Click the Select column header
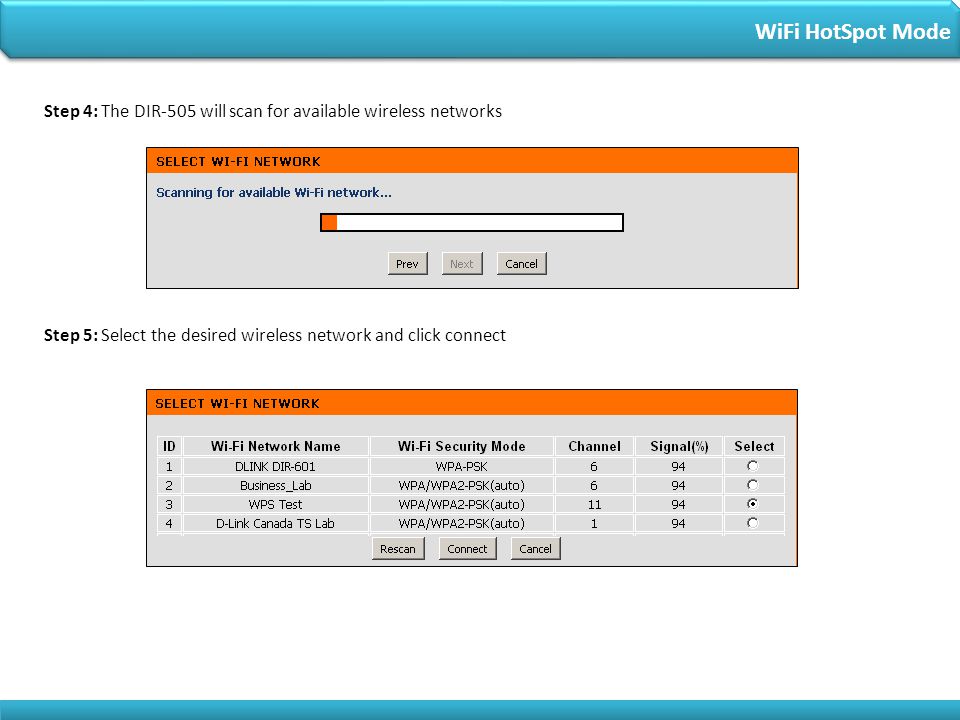Screen dimensions: 960x720 click(754, 446)
